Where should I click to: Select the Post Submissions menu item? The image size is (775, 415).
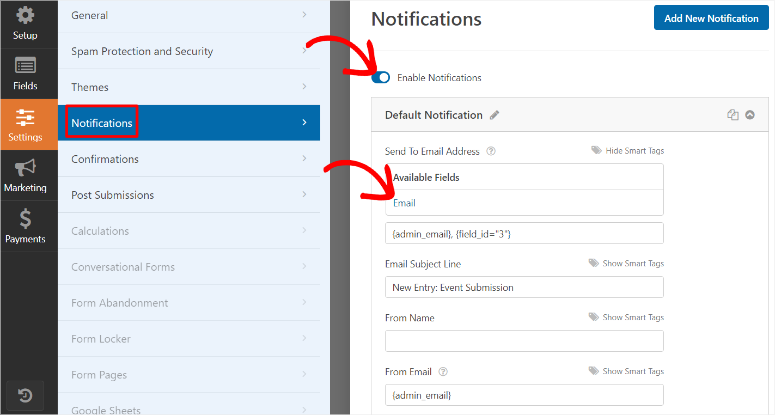[189, 195]
